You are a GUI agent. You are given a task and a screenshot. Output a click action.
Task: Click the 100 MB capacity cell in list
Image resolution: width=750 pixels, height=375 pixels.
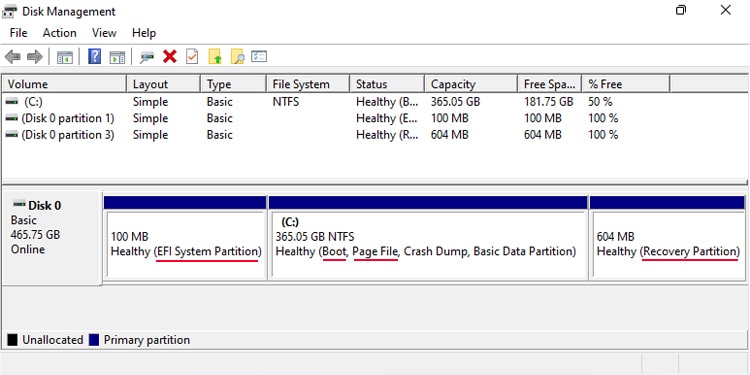pos(450,118)
